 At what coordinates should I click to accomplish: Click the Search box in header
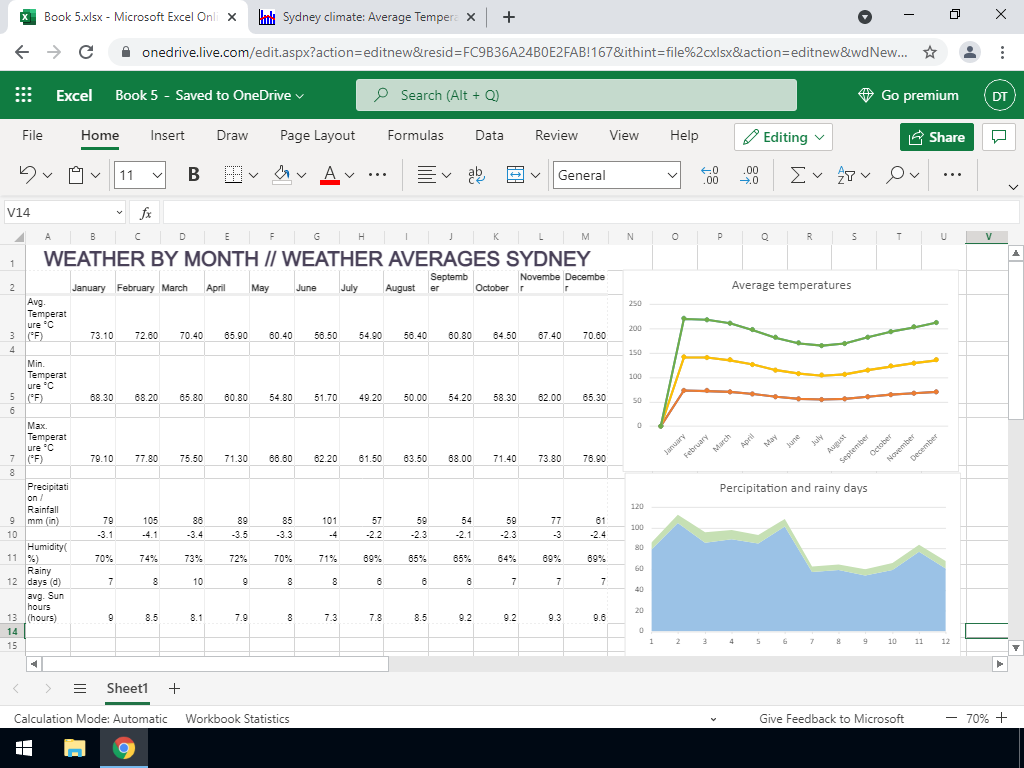click(x=576, y=95)
